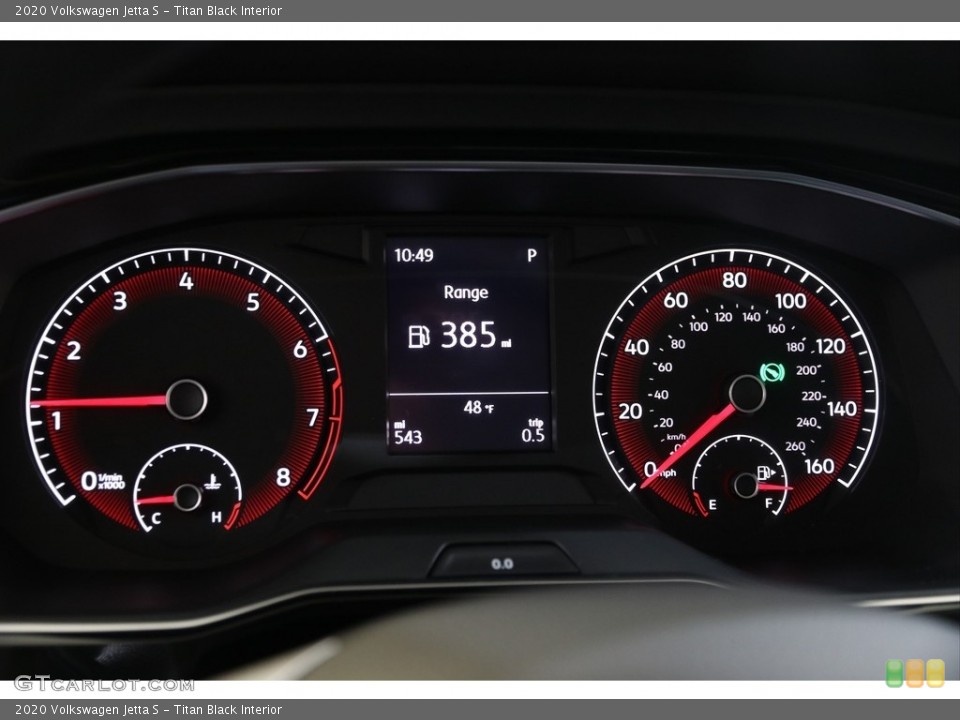960x720 pixels.
Task: Click the odometer reading 543
Action: pyautogui.click(x=408, y=437)
